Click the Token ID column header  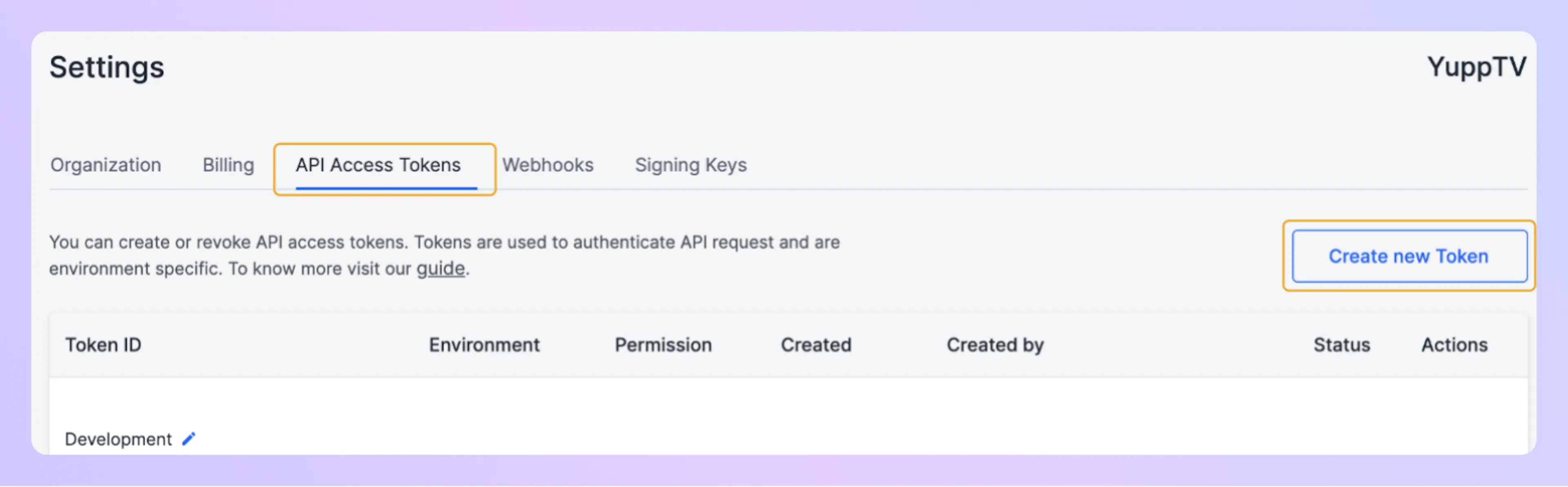click(x=103, y=345)
